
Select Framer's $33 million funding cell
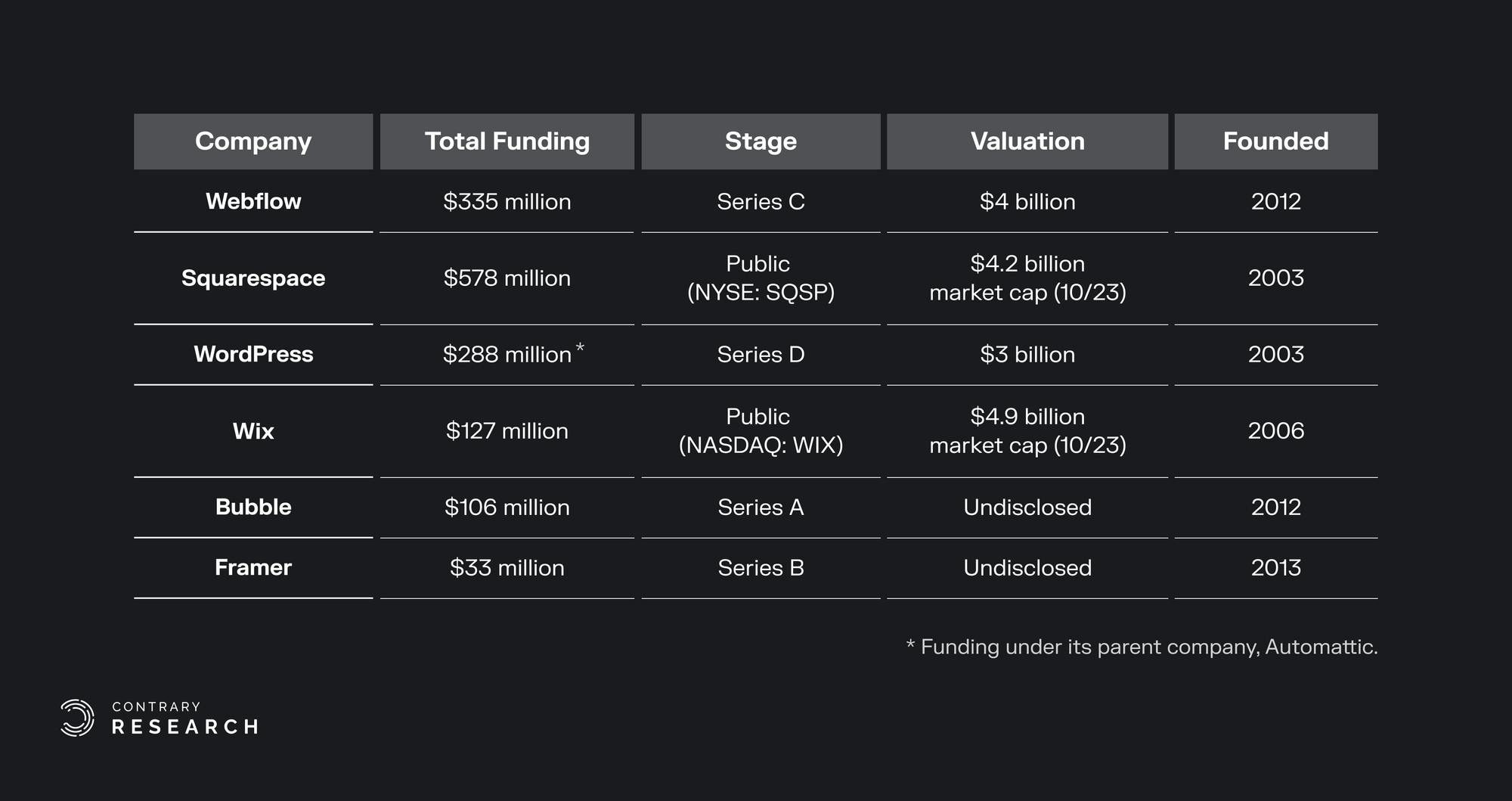(x=507, y=568)
